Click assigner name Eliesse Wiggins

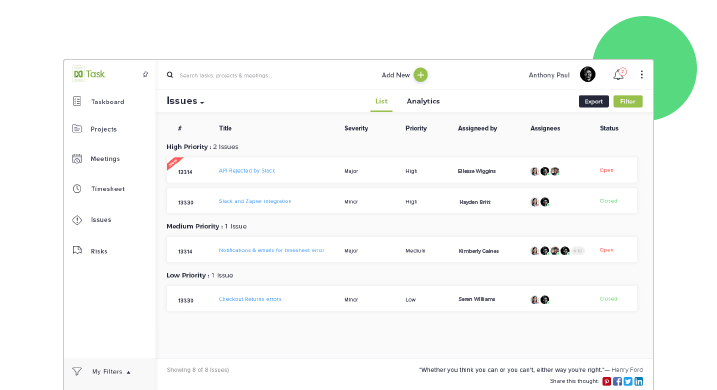tap(476, 171)
